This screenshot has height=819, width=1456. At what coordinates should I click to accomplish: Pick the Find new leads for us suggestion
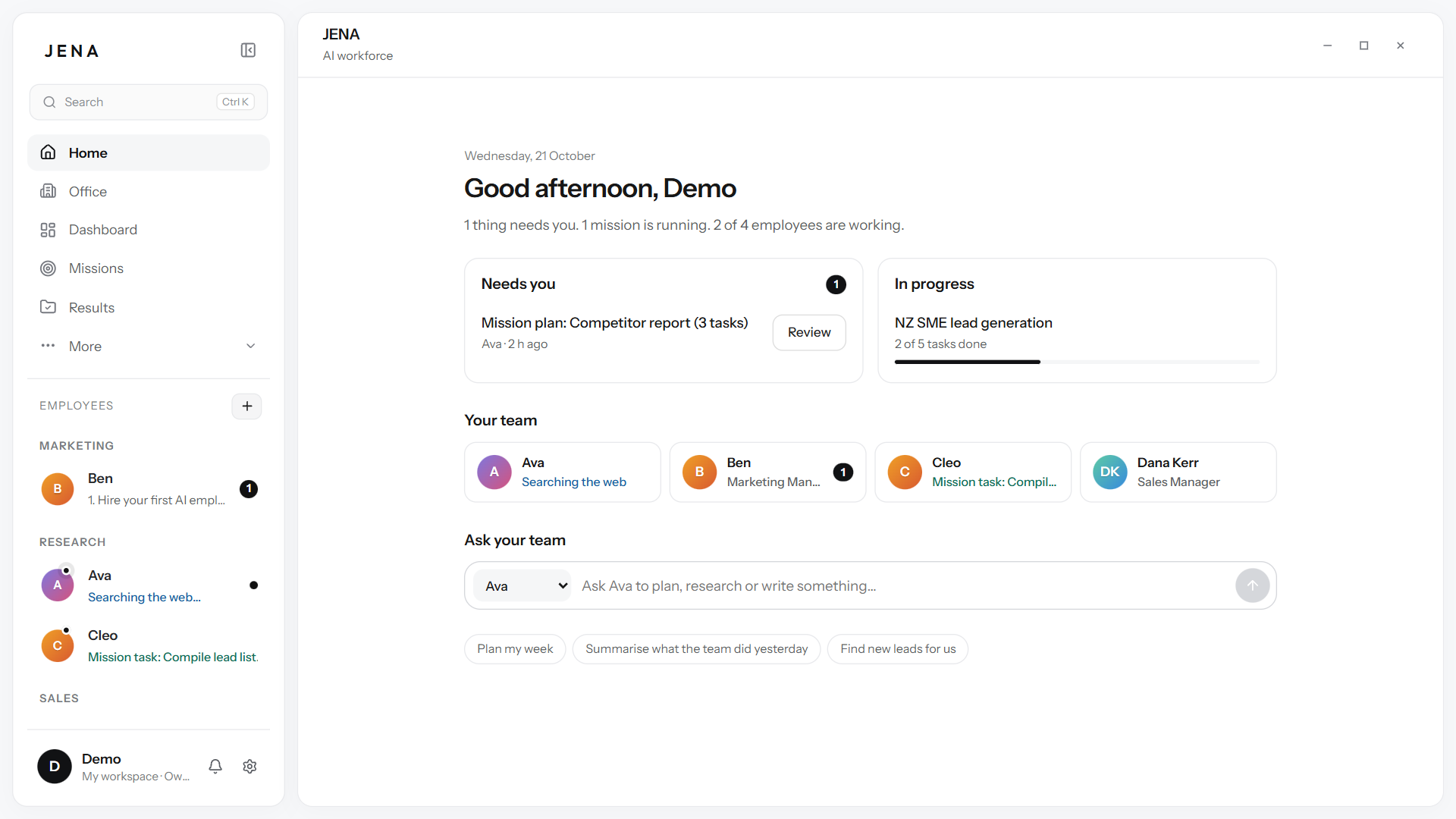point(898,649)
